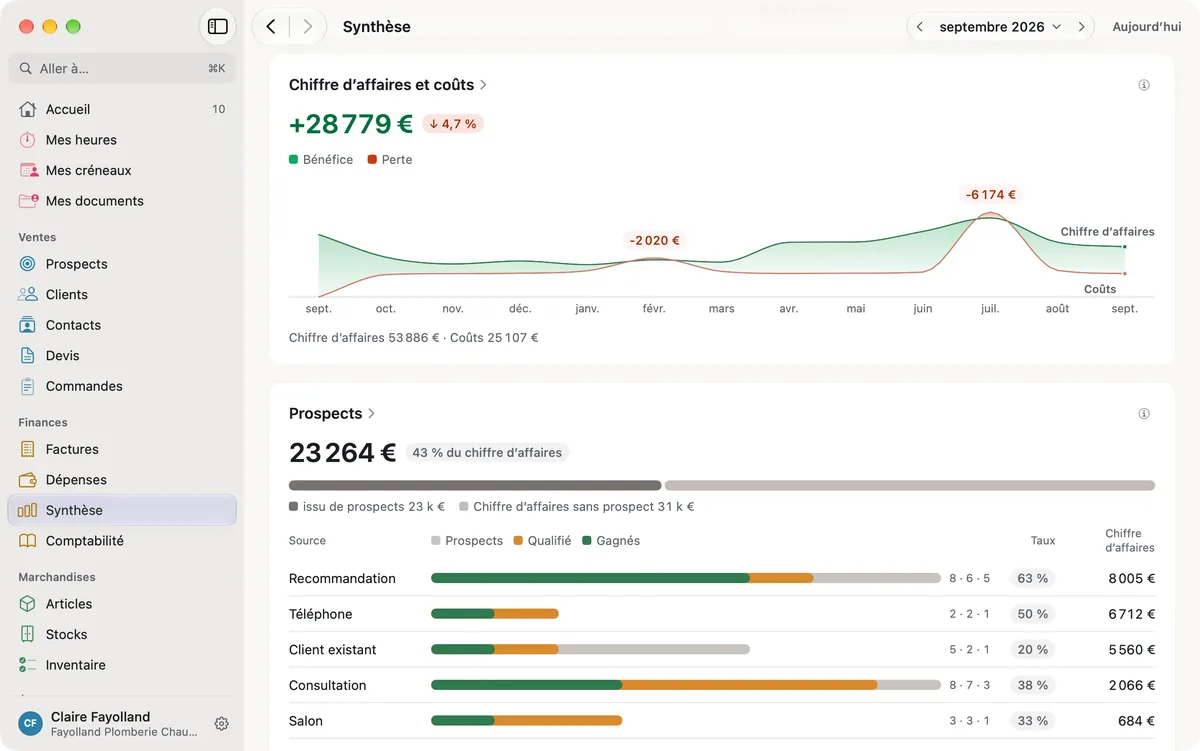Click the 6 712 € revenue value
This screenshot has height=751, width=1200.
coord(1131,614)
